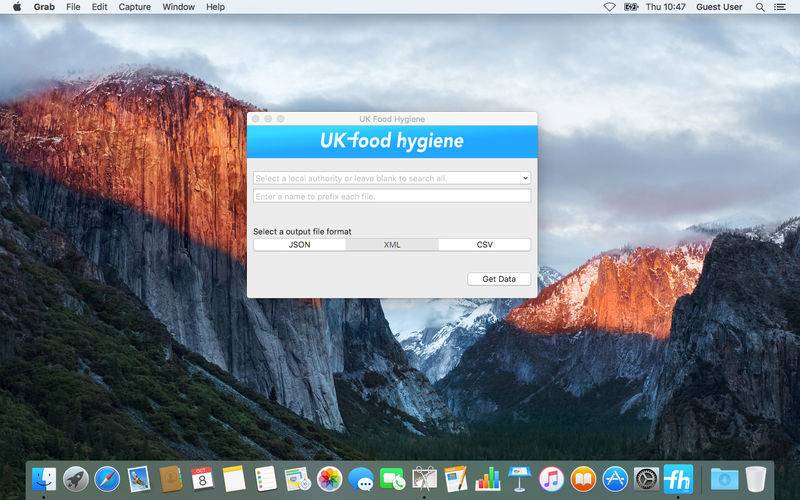Click the fh Food Hygiene dock icon
800x500 pixels.
(x=678, y=479)
